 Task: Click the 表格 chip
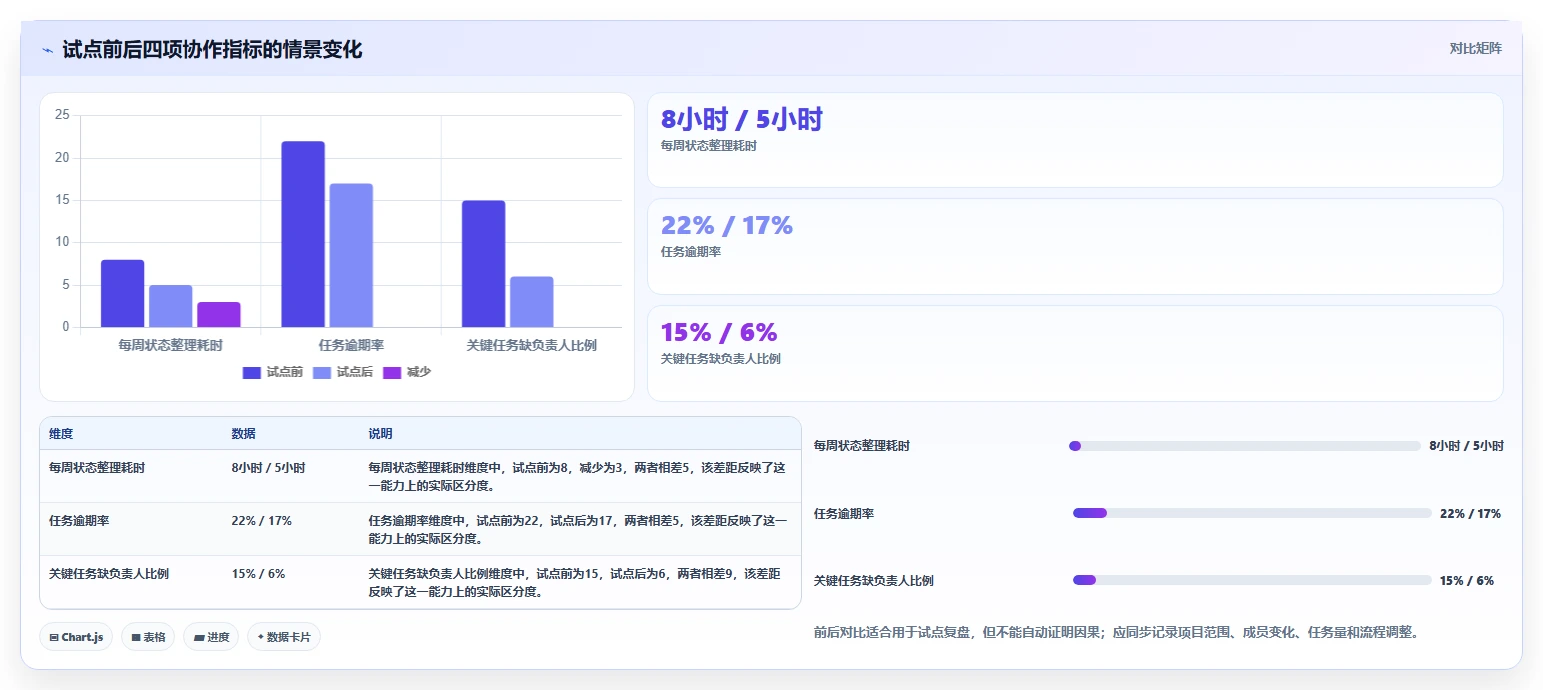(148, 637)
